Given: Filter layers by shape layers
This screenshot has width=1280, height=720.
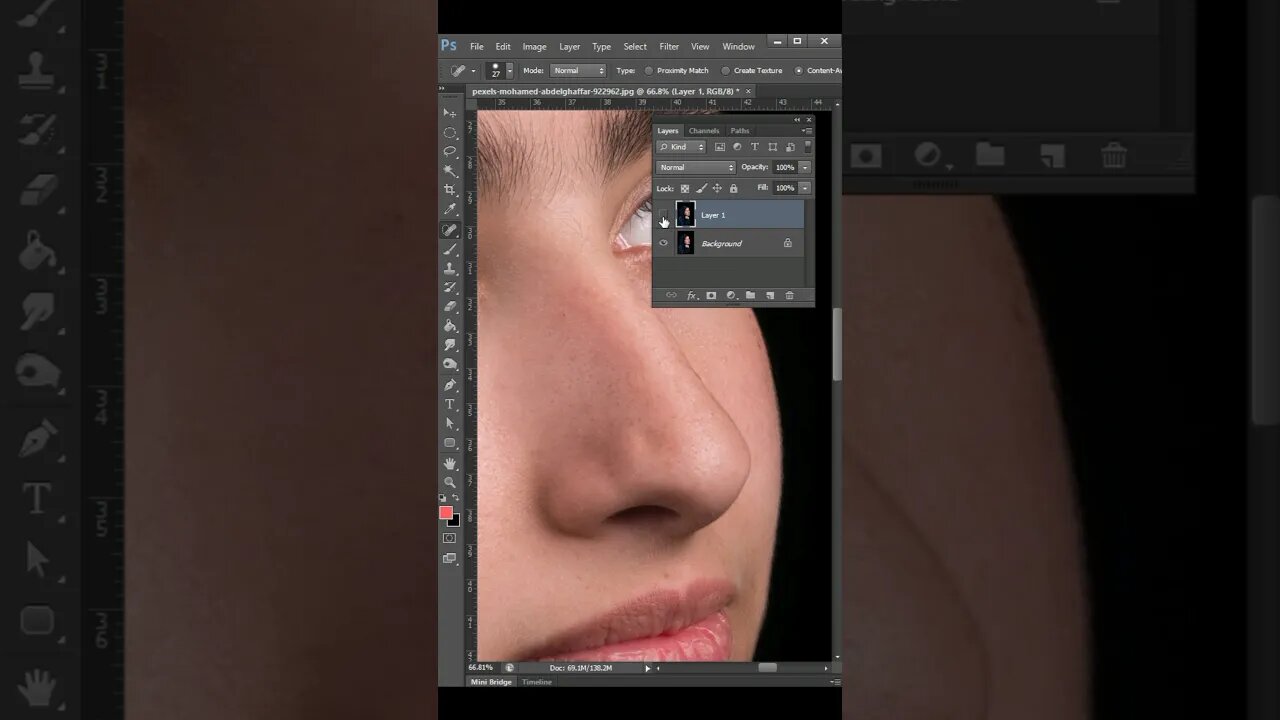Looking at the screenshot, I should click(773, 147).
